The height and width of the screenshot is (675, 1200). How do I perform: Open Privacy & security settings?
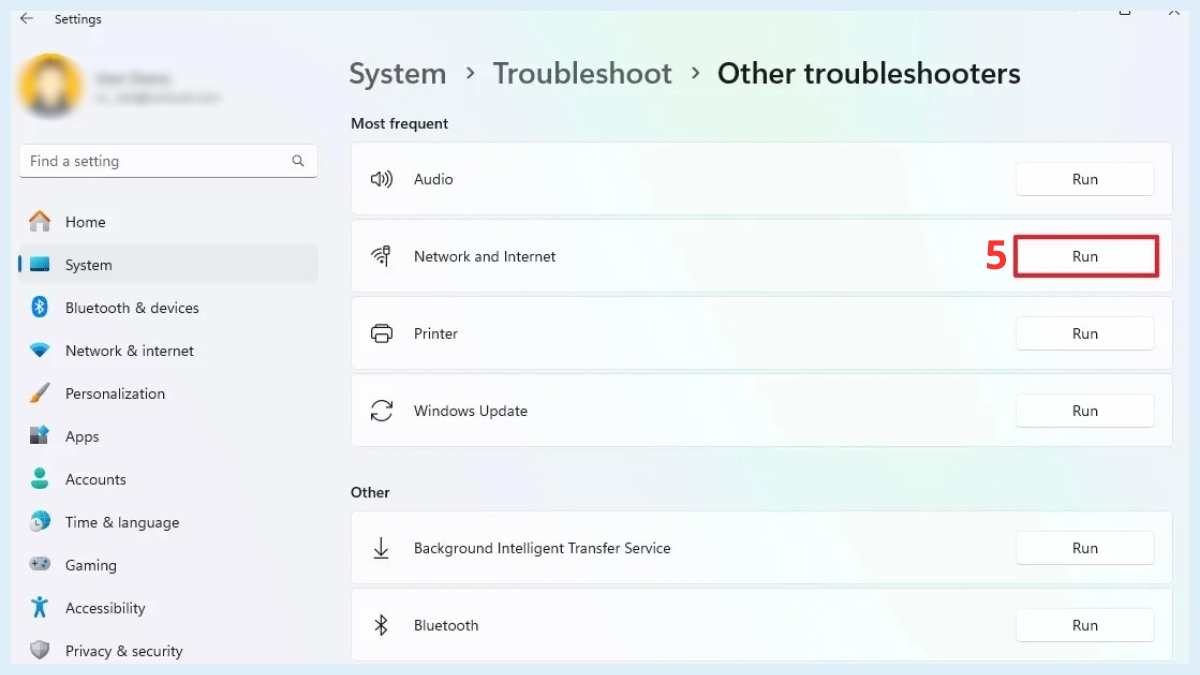(168, 651)
